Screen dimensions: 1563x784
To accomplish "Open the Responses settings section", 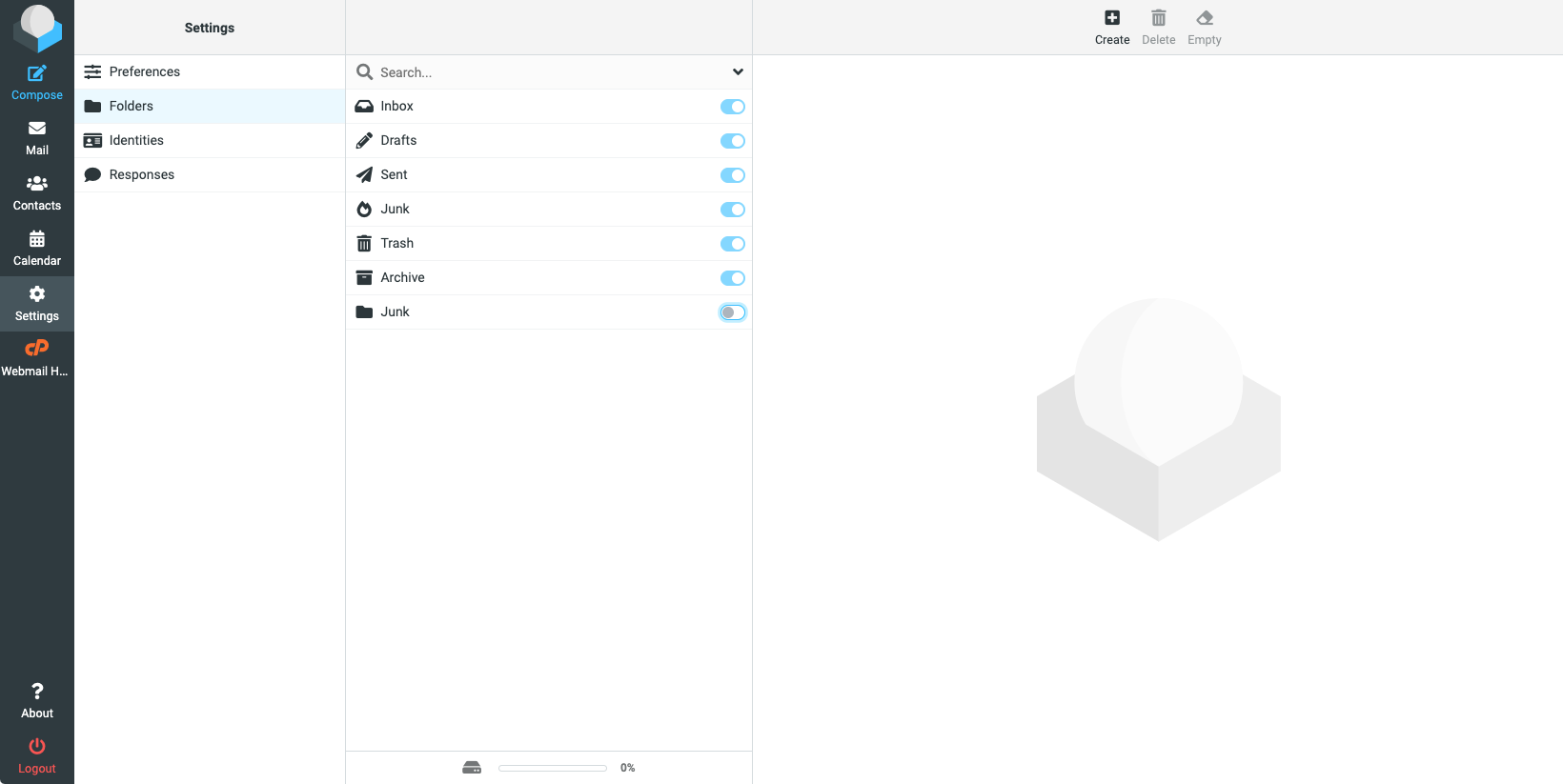I will pyautogui.click(x=210, y=174).
